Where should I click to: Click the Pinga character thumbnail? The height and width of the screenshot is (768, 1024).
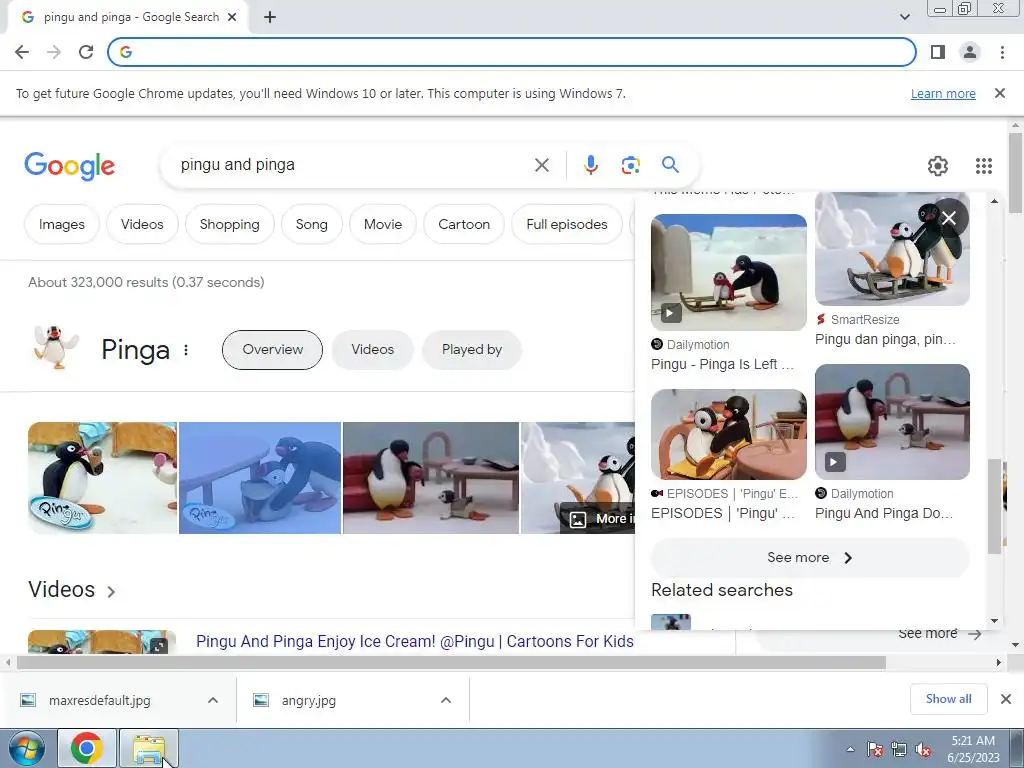[56, 347]
